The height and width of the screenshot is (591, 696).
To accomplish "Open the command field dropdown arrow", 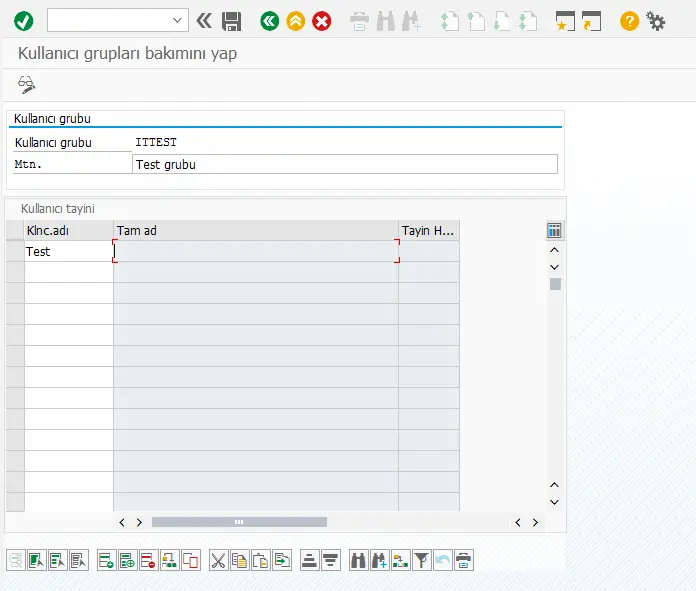I will (x=178, y=20).
